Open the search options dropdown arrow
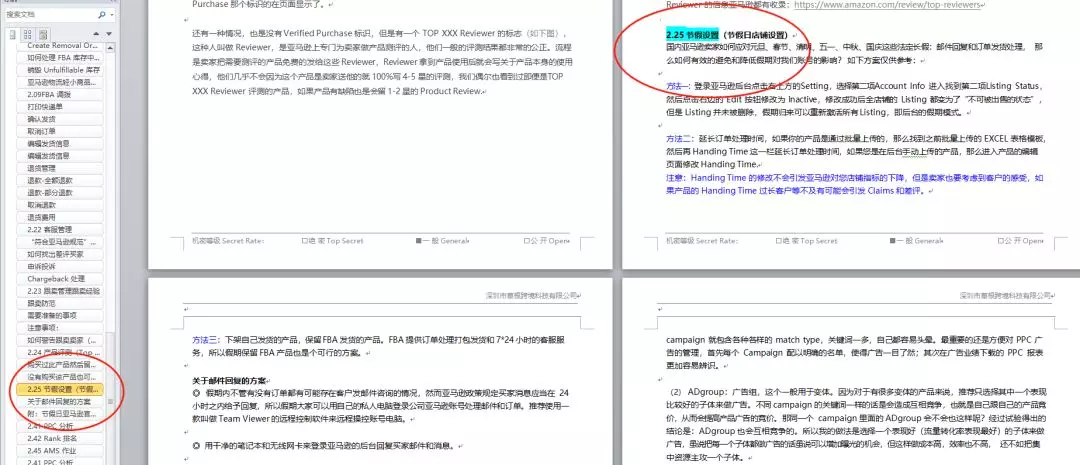 pyautogui.click(x=112, y=14)
